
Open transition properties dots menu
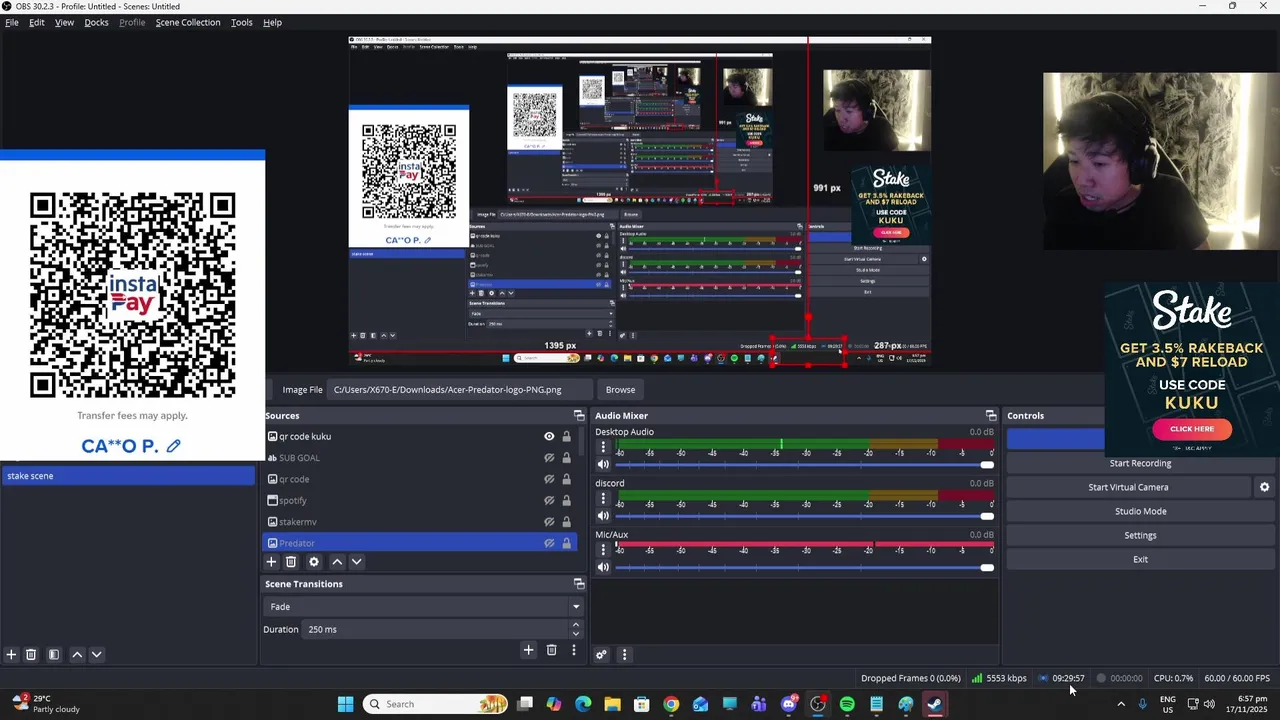coord(573,651)
